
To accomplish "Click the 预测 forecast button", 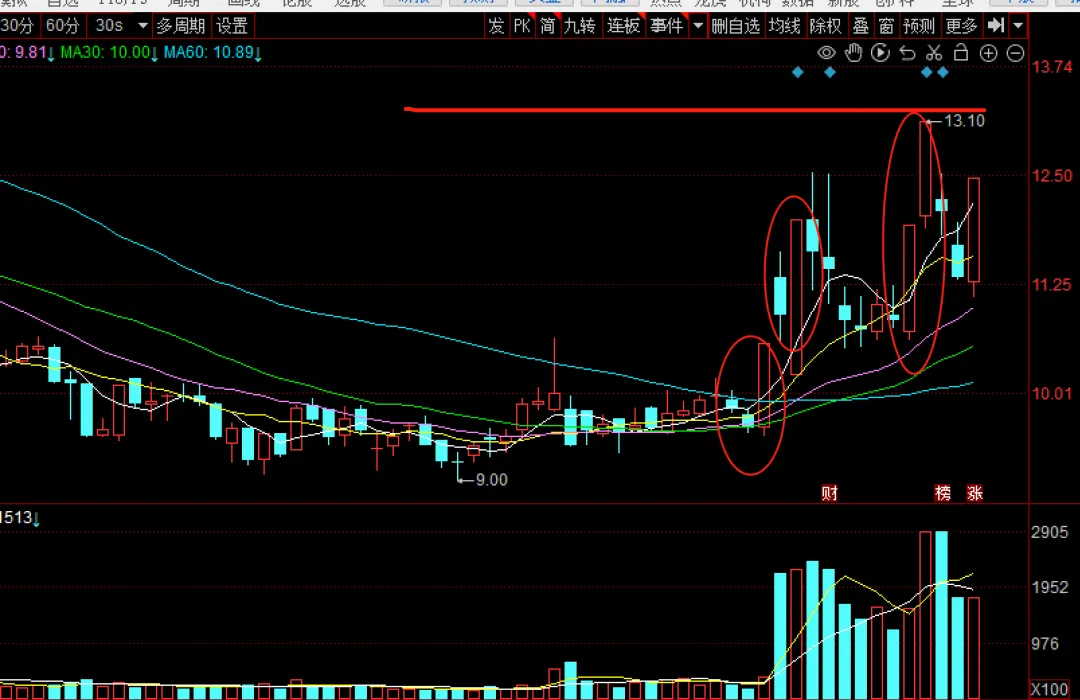I will point(919,26).
